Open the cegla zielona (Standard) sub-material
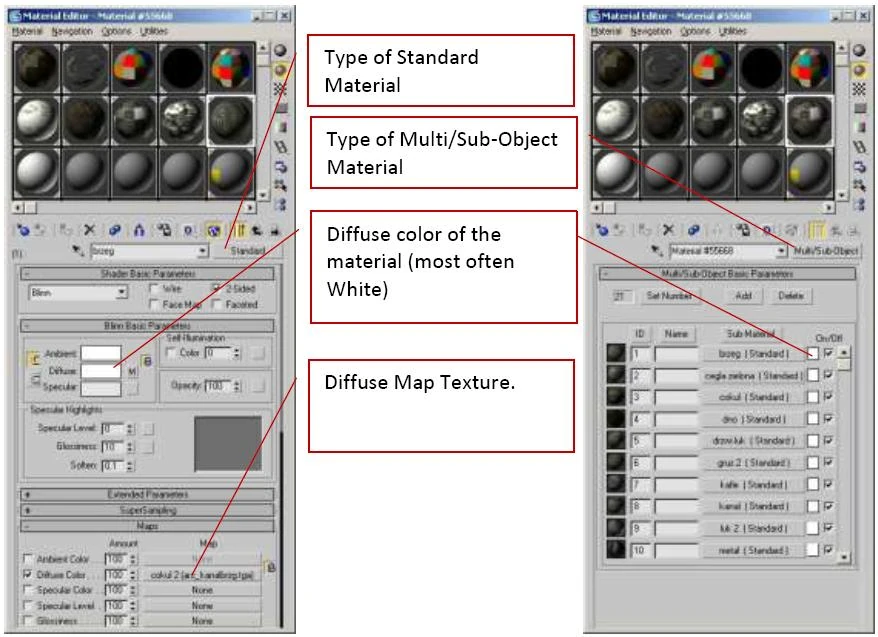The width and height of the screenshot is (878, 637). click(754, 375)
